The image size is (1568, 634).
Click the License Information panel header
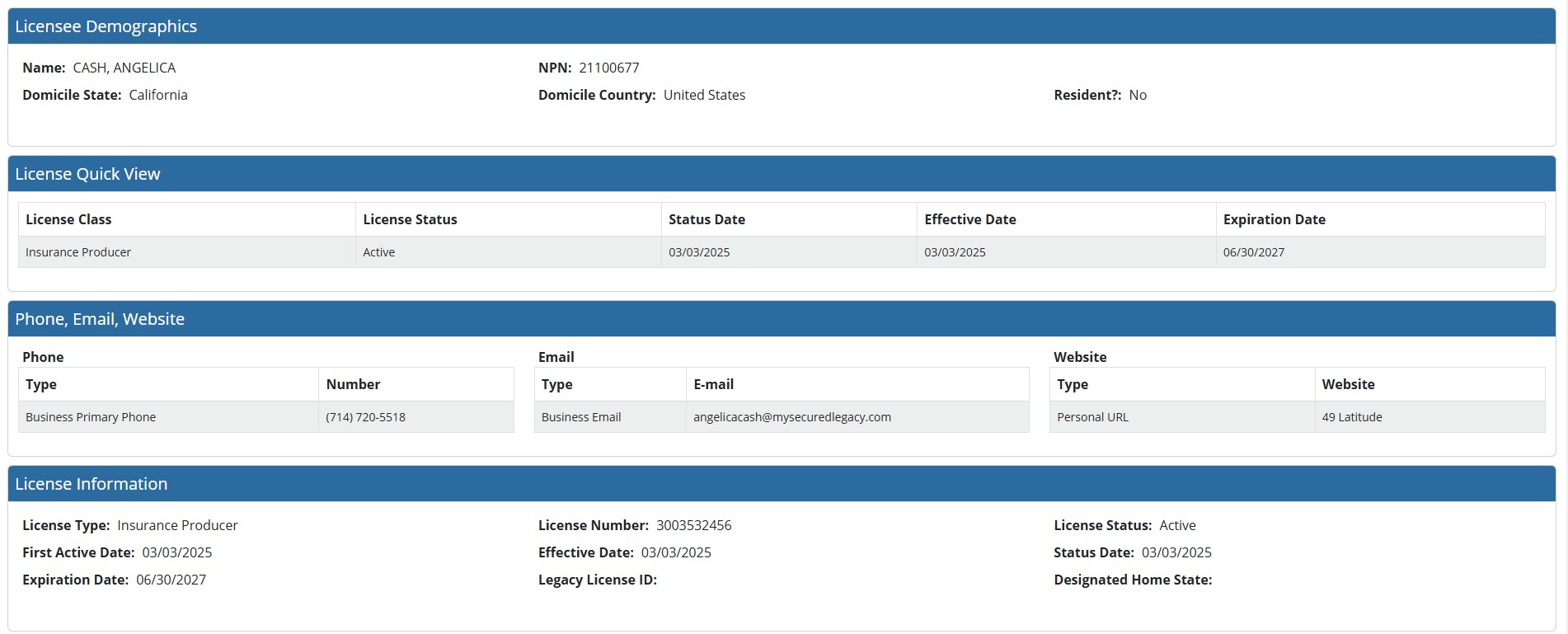point(91,484)
